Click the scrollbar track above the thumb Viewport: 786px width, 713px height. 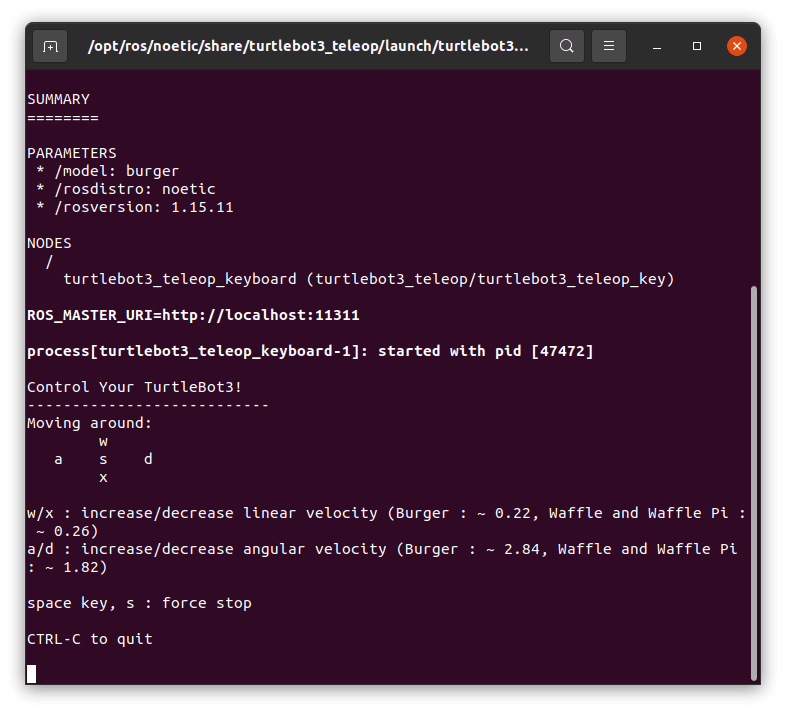[753, 180]
